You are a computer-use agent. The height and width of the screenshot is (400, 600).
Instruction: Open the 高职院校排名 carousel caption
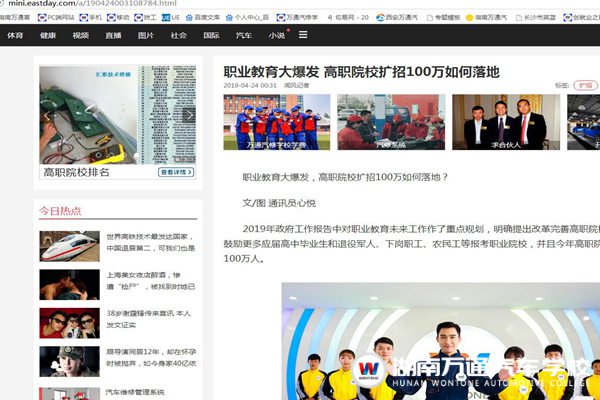[x=77, y=172]
